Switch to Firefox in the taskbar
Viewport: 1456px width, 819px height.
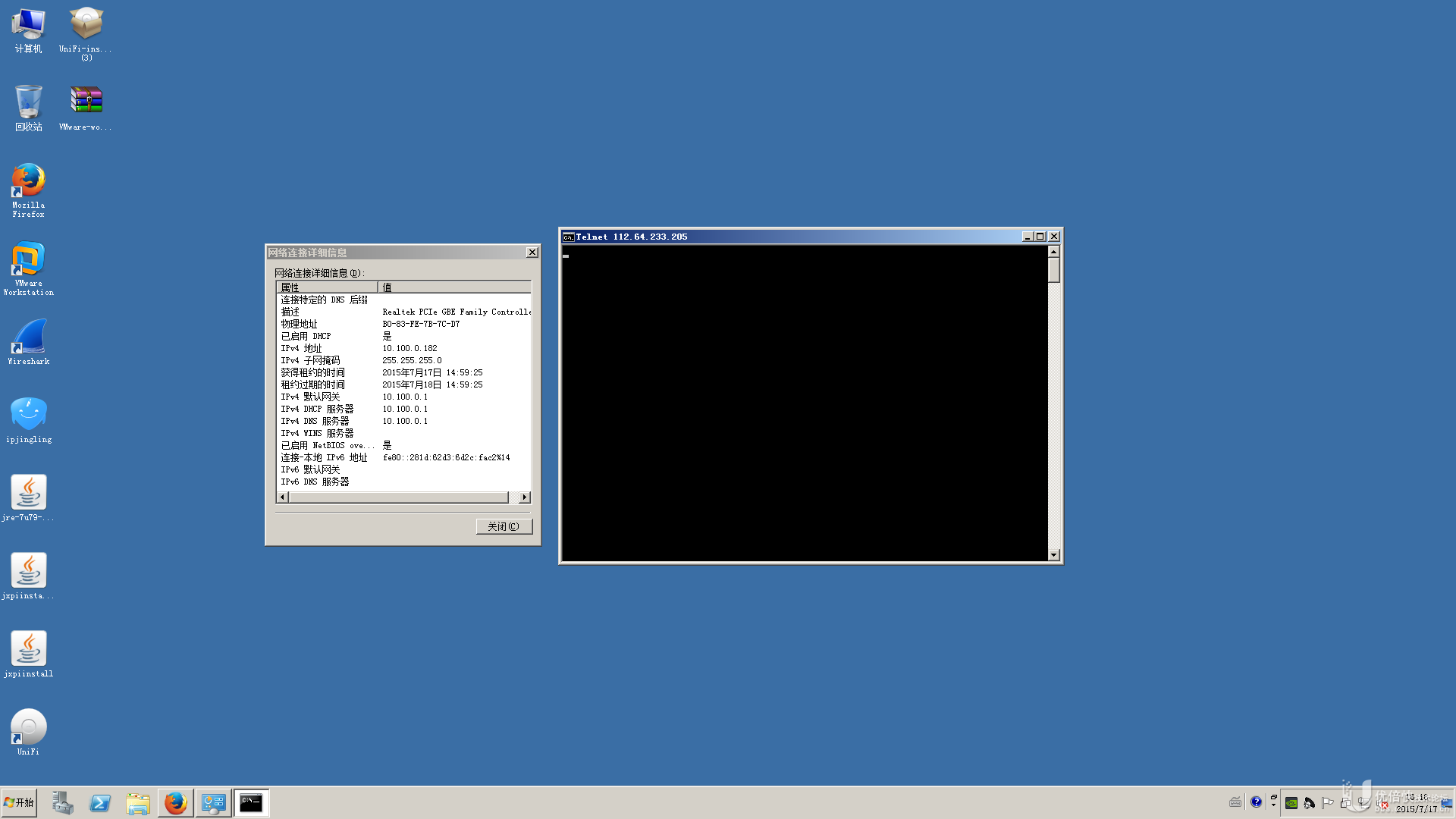(176, 802)
